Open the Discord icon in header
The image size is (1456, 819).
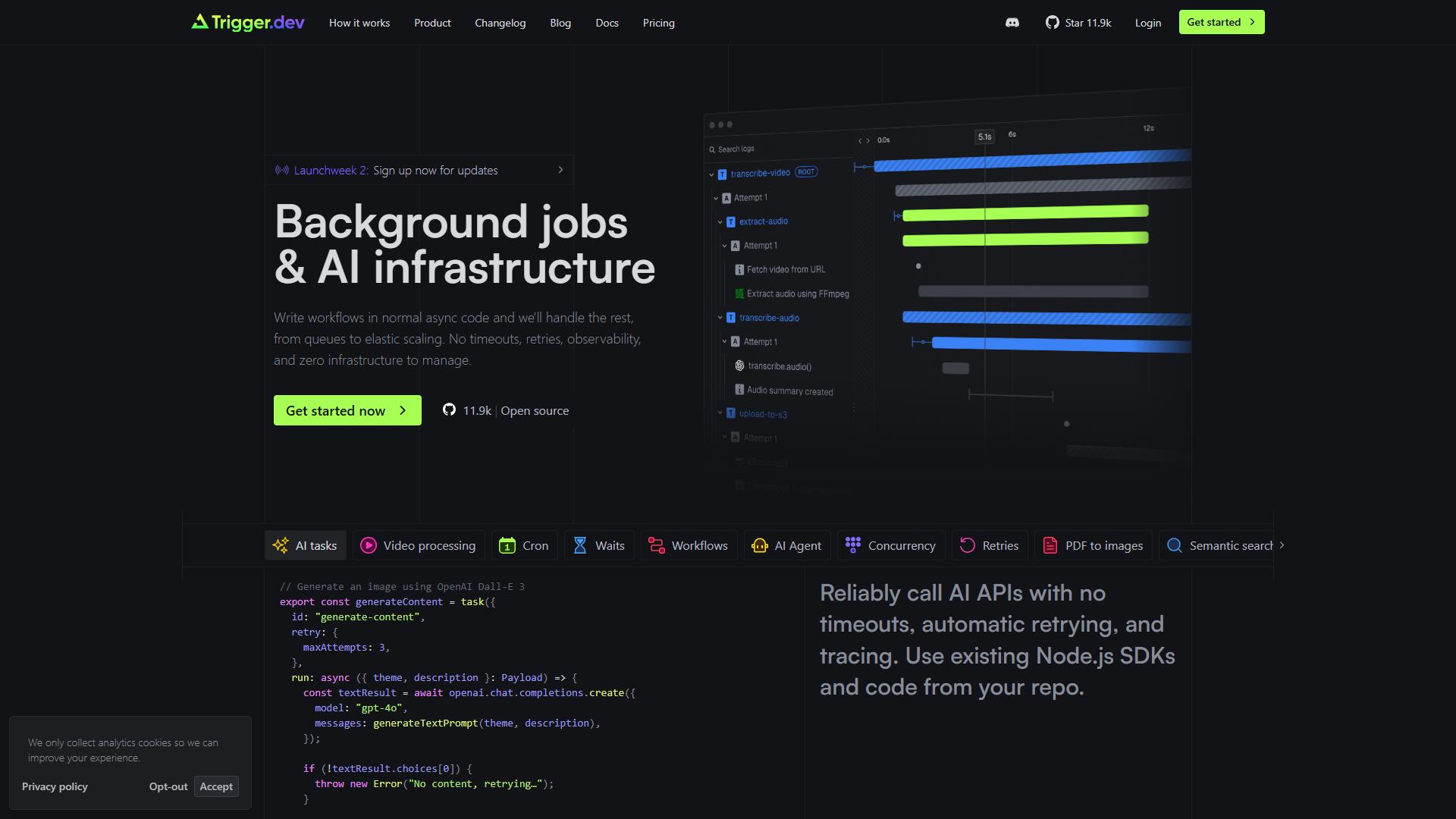(1012, 23)
